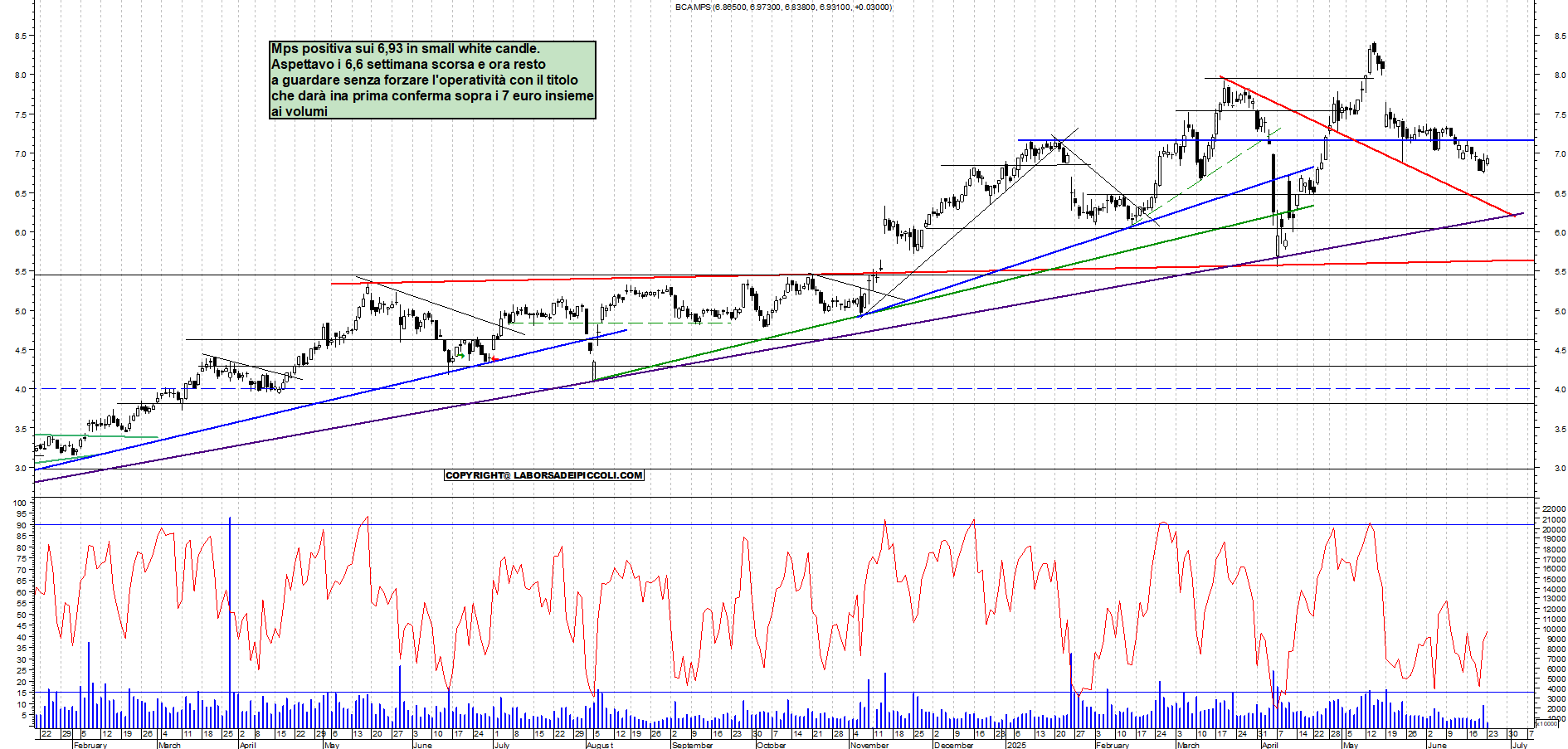
Task: Click the August label on the date axis
Action: coord(600,745)
